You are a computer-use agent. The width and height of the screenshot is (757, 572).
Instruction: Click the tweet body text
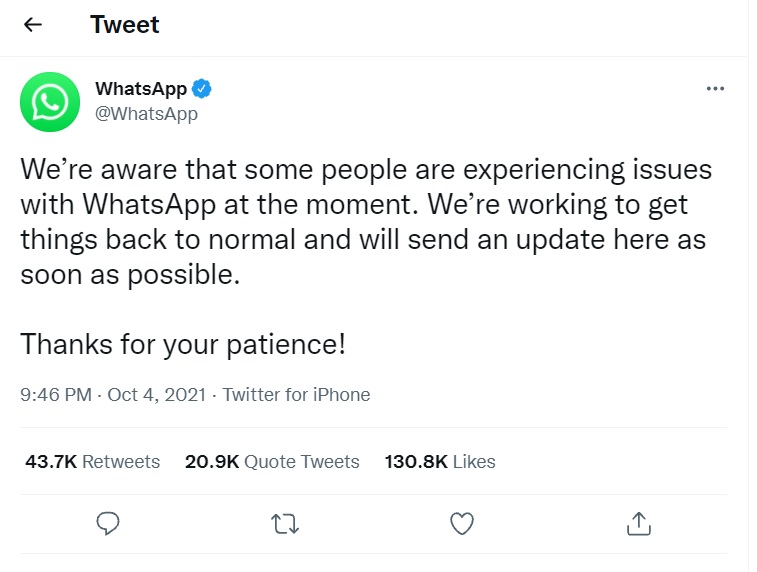(x=365, y=220)
